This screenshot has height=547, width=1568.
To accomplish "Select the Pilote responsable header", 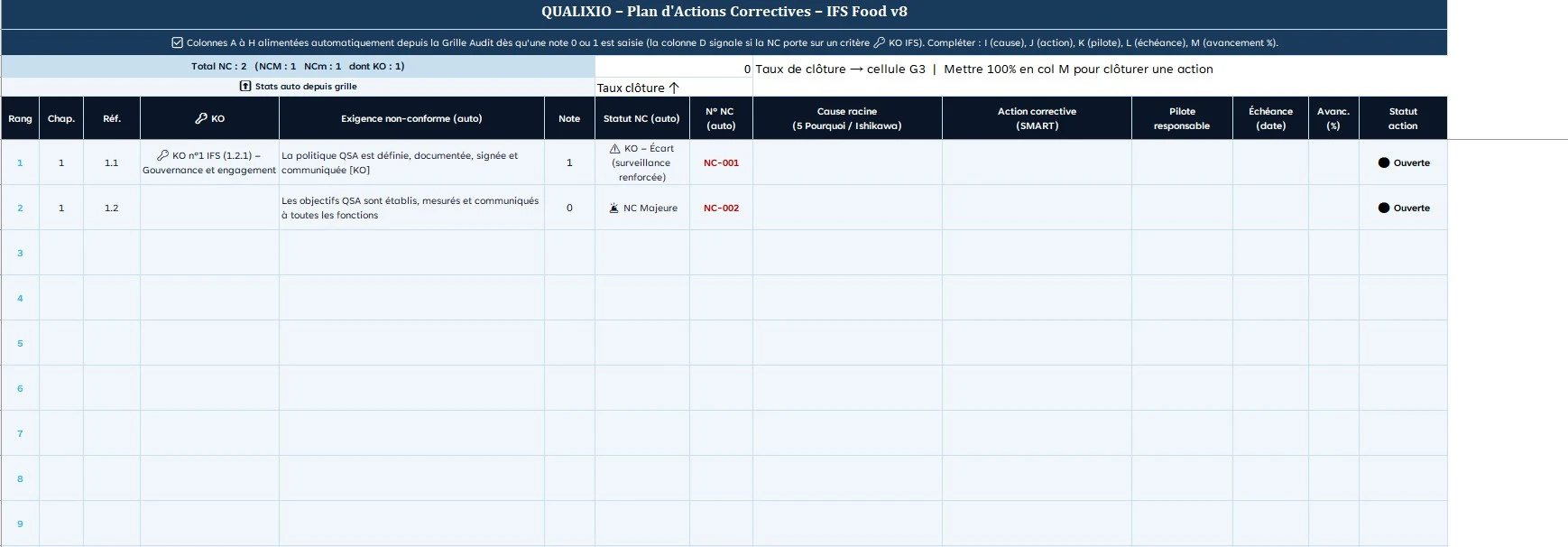I will [x=1182, y=118].
